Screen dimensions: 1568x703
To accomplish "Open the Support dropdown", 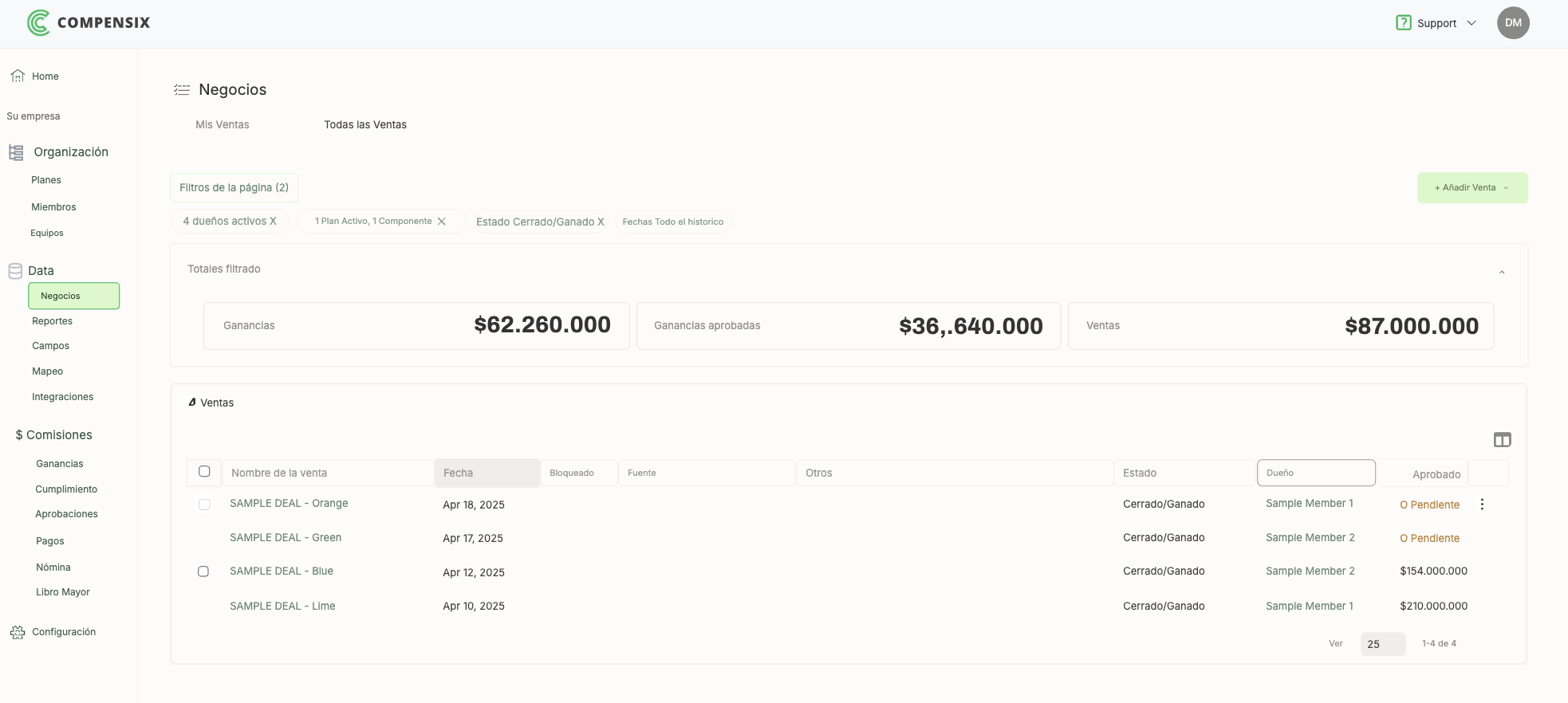I will (x=1436, y=23).
